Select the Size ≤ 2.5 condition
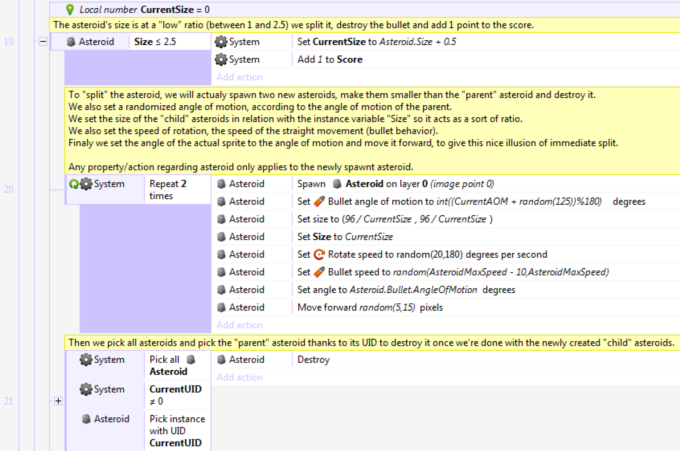 (x=155, y=43)
